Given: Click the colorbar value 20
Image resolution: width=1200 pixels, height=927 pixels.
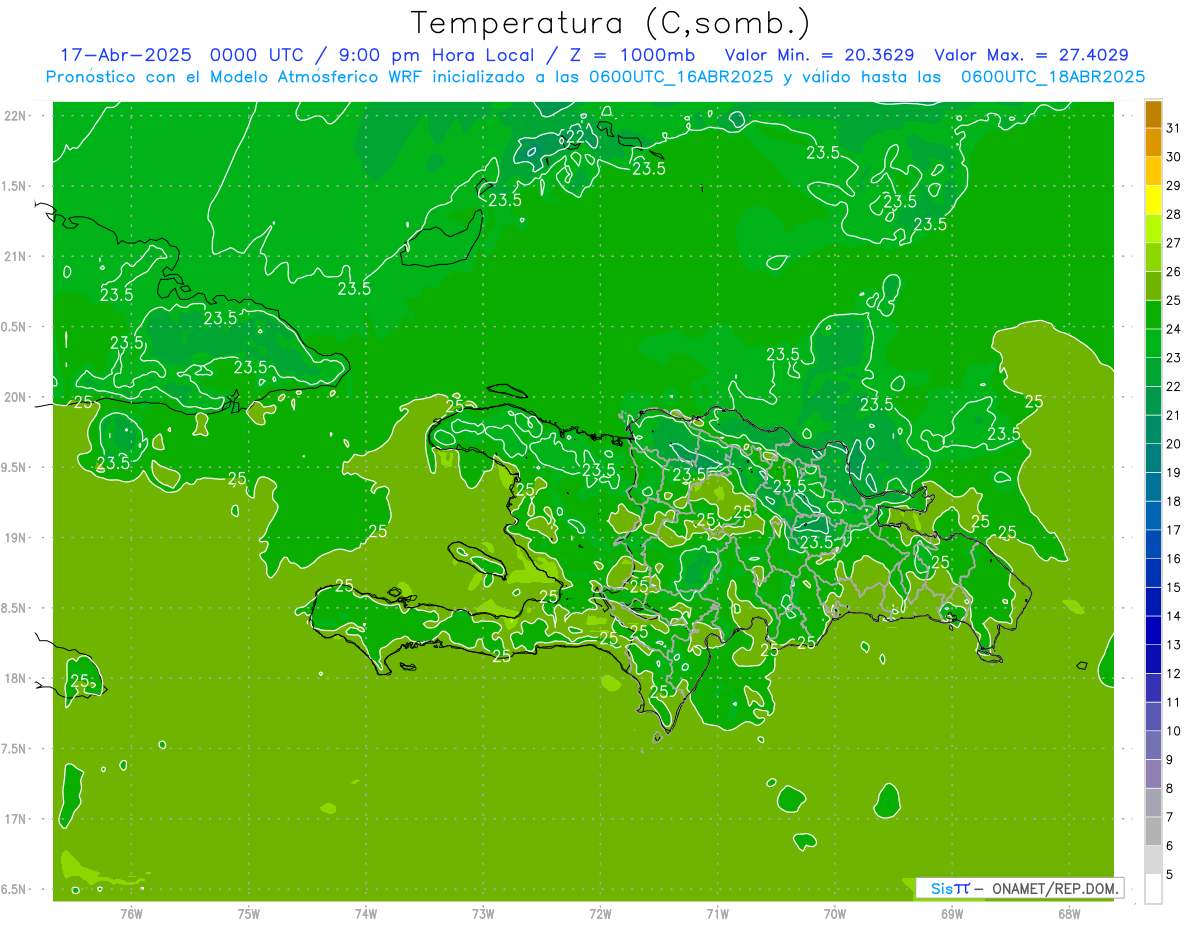Looking at the screenshot, I should (1174, 444).
